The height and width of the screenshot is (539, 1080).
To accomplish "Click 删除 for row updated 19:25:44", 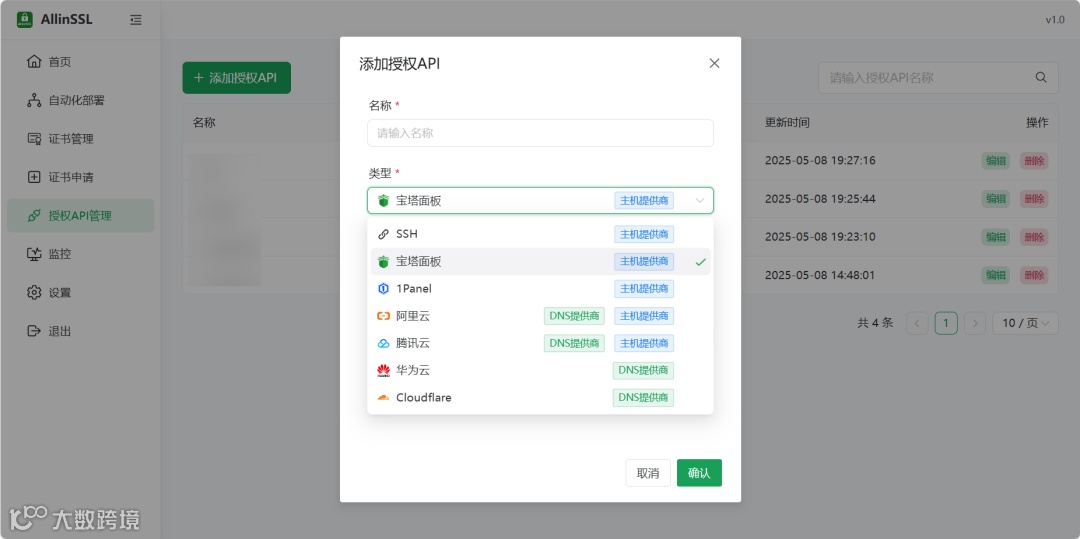I will coord(1034,199).
